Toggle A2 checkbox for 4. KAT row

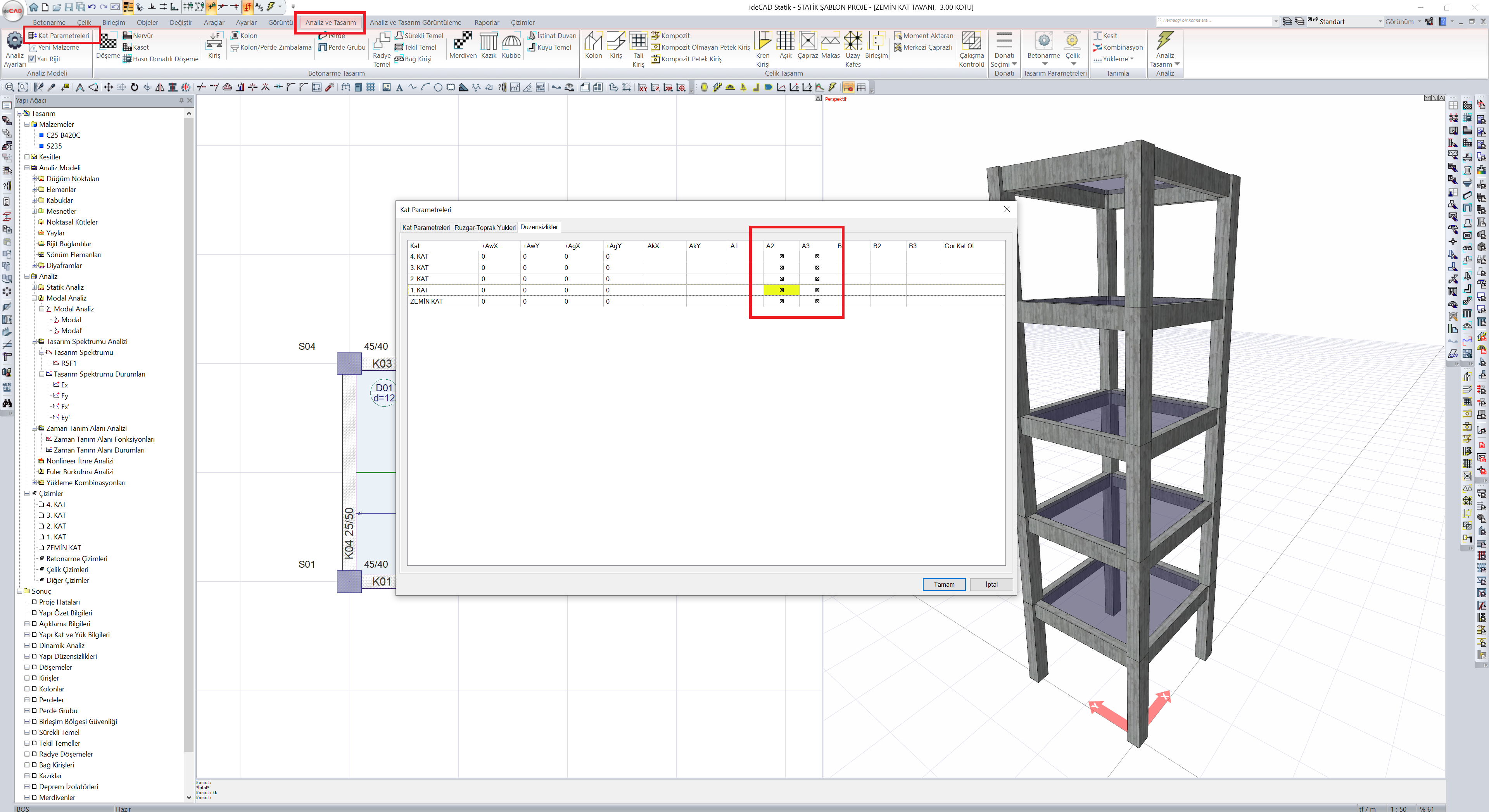(781, 257)
